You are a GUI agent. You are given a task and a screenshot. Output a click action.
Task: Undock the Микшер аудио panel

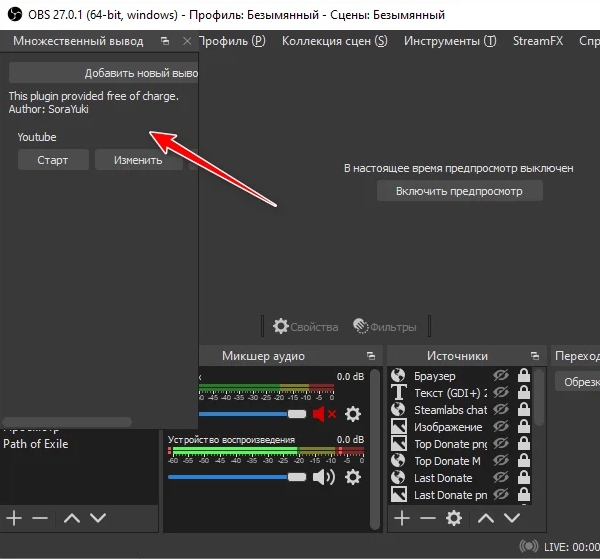tap(371, 356)
